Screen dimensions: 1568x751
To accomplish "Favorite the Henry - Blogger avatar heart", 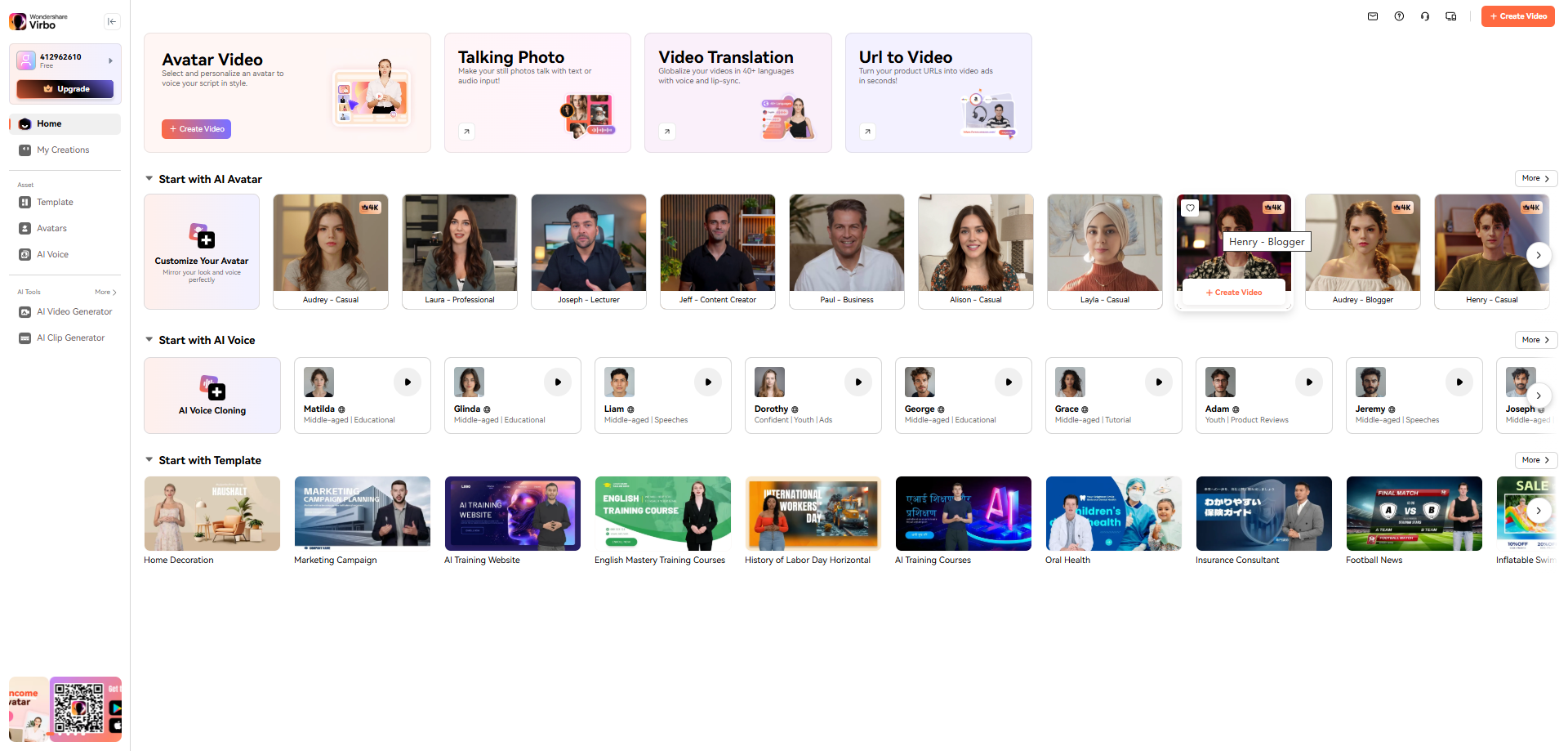I will pyautogui.click(x=1191, y=208).
